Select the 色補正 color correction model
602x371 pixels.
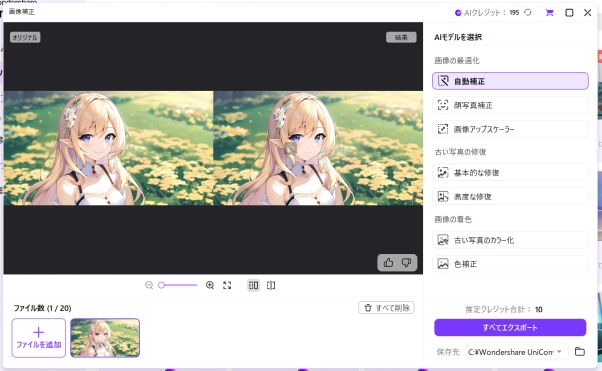pyautogui.click(x=510, y=264)
